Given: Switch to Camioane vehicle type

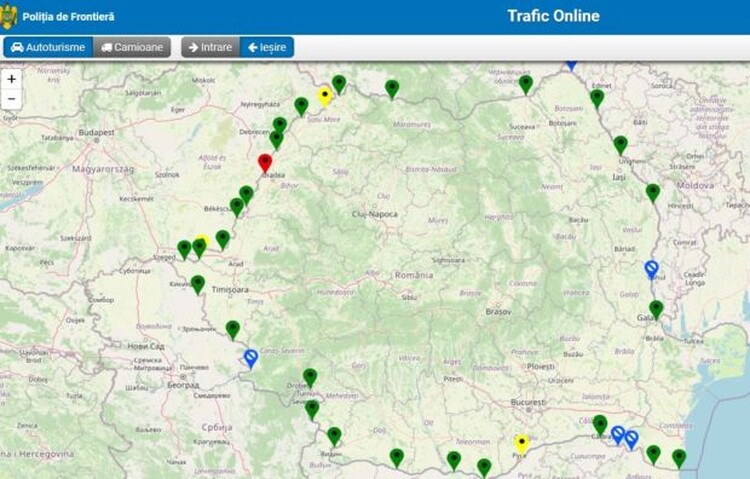Looking at the screenshot, I should [x=132, y=47].
